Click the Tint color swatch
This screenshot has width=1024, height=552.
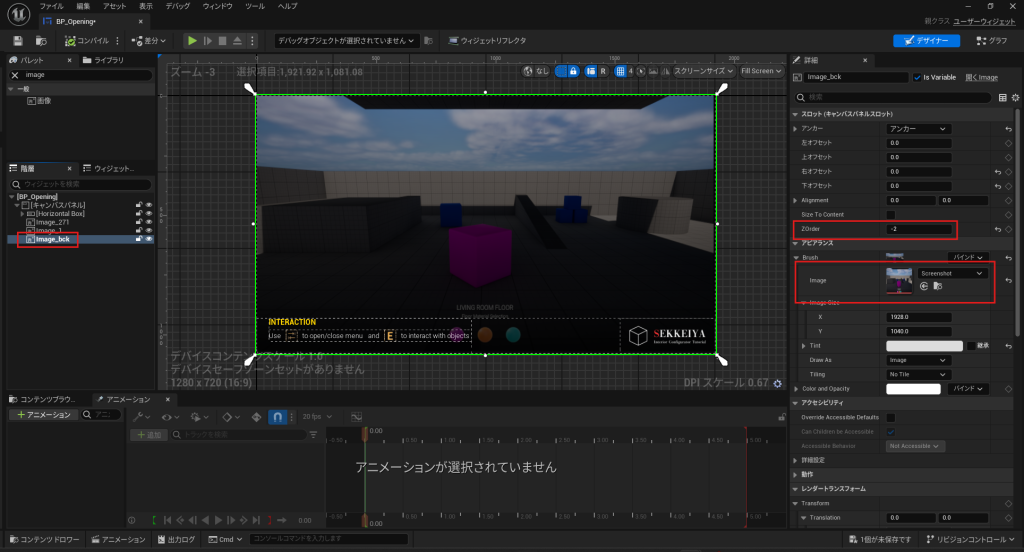click(x=924, y=345)
